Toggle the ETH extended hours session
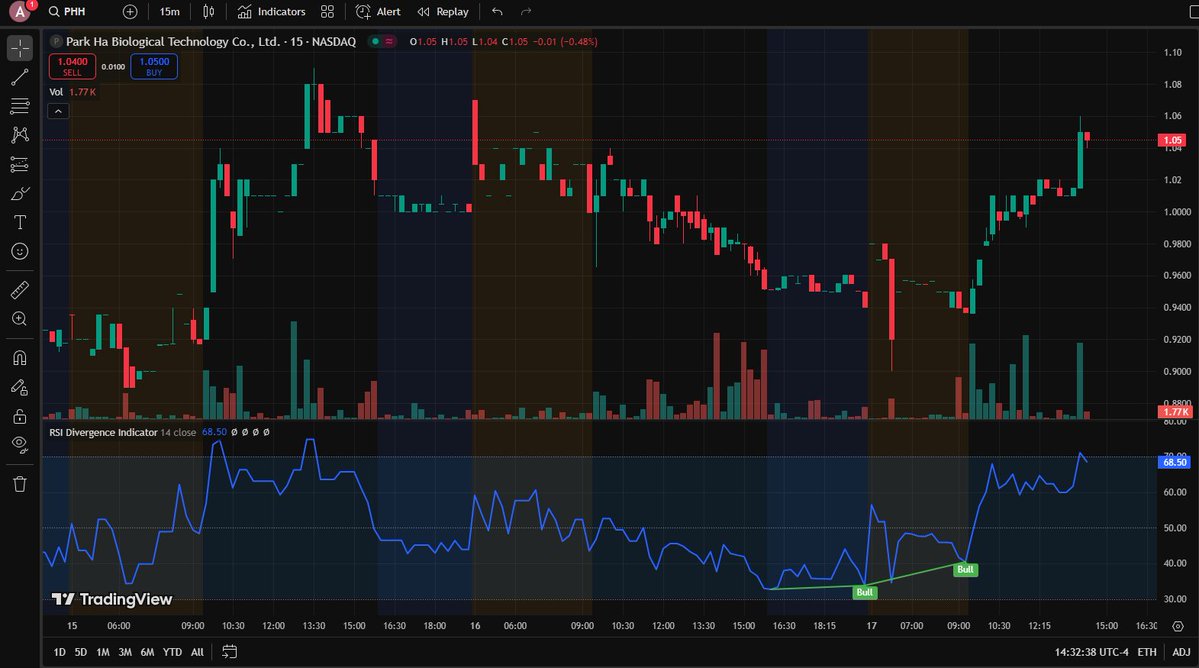Viewport: 1199px width, 668px height. pos(1146,652)
